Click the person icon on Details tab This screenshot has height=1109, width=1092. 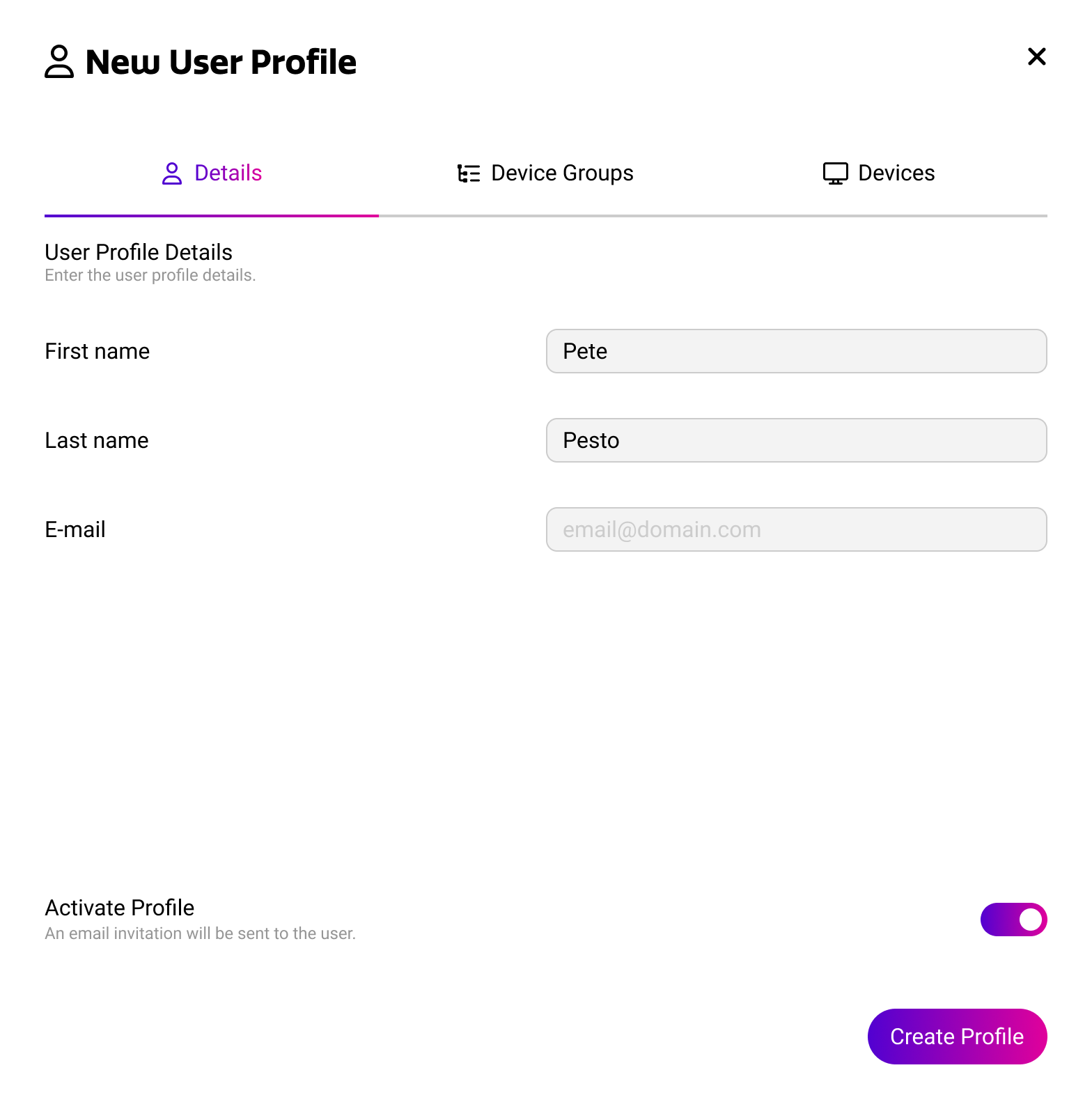[x=172, y=173]
